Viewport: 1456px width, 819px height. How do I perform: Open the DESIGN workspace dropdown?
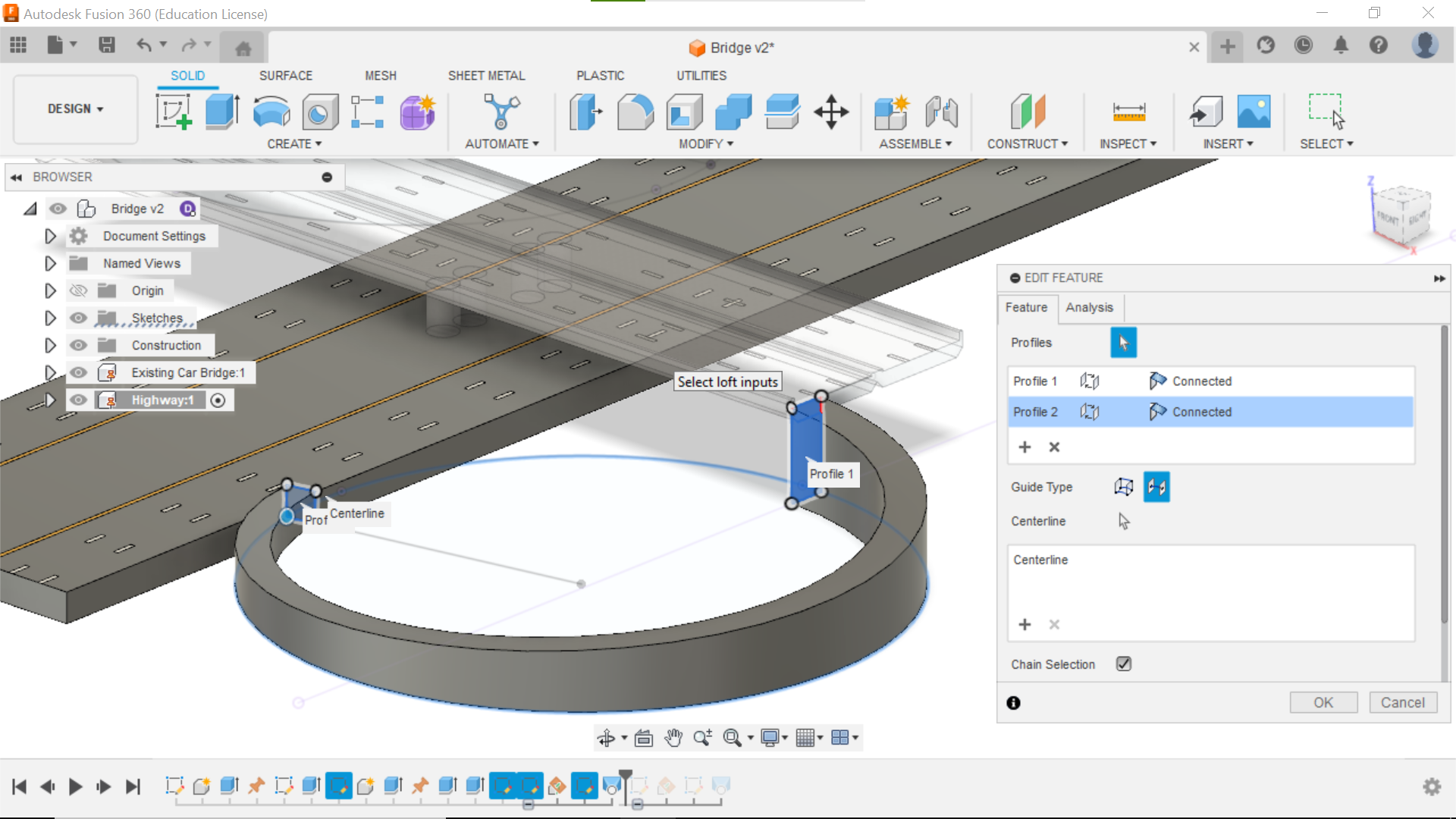pos(75,108)
